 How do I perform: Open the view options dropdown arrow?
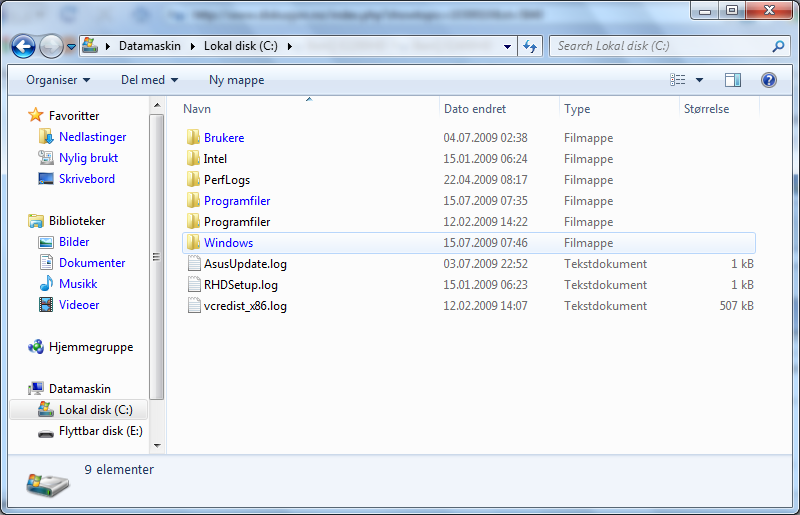coord(699,80)
